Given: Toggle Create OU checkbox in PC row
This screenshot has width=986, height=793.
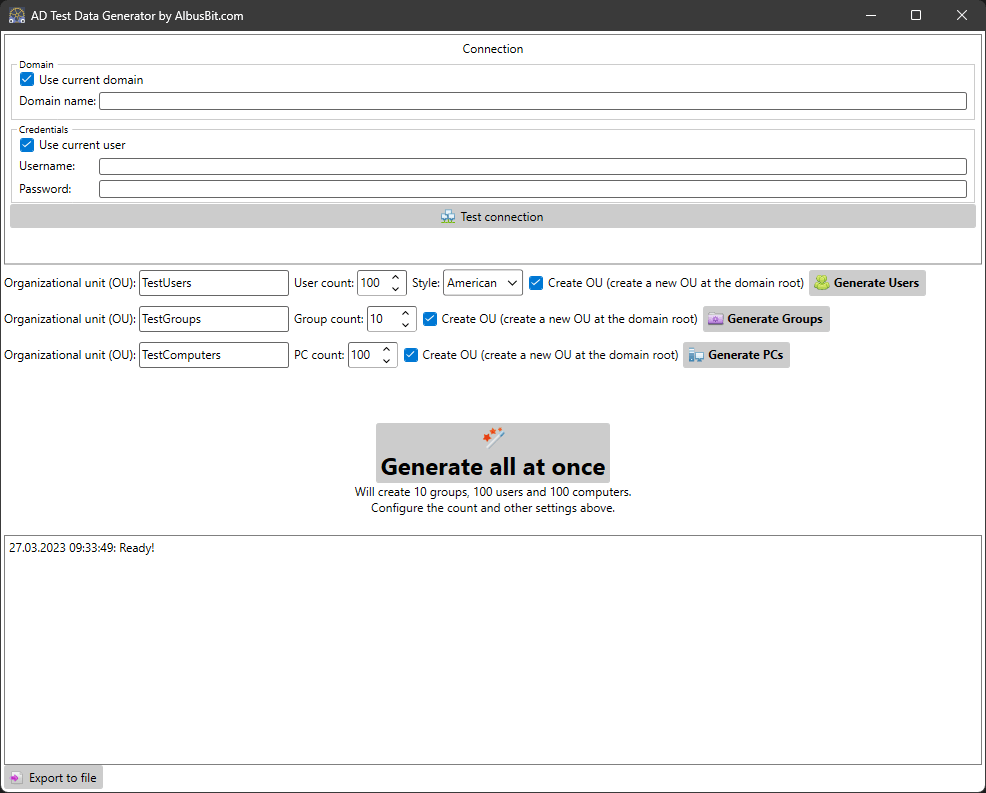Looking at the screenshot, I should click(411, 355).
